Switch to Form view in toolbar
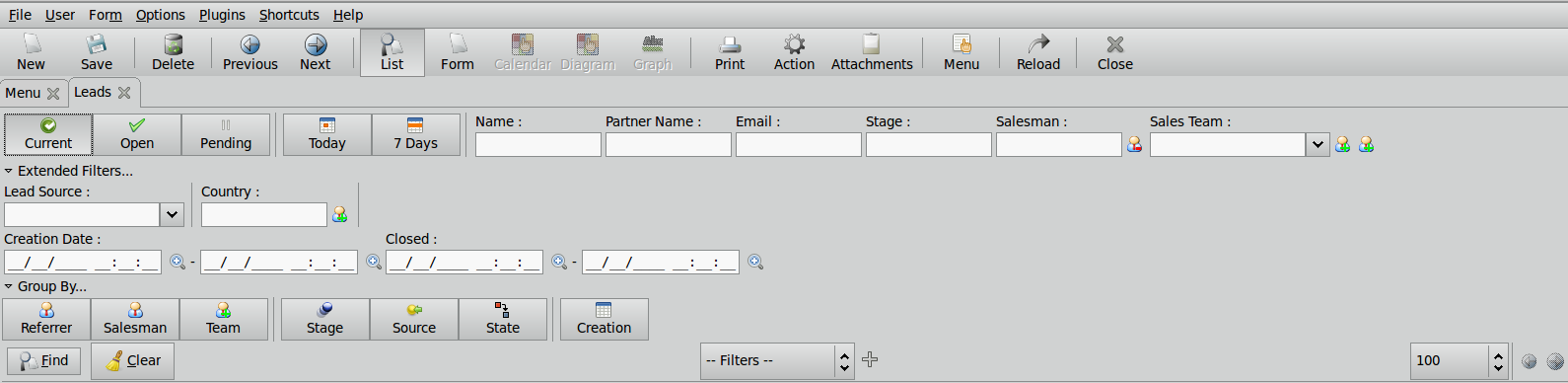This screenshot has width=1568, height=383. pos(458,52)
